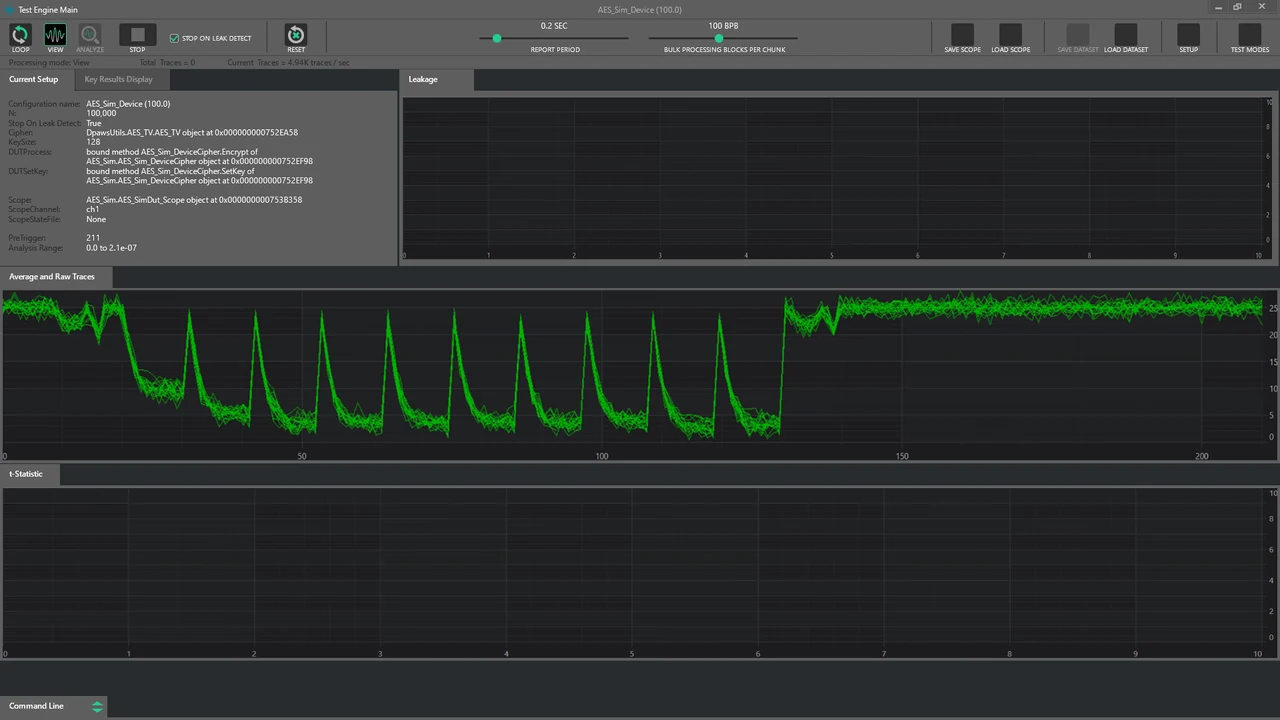Click the N value '100,000'
The width and height of the screenshot is (1280, 720).
[x=101, y=114]
